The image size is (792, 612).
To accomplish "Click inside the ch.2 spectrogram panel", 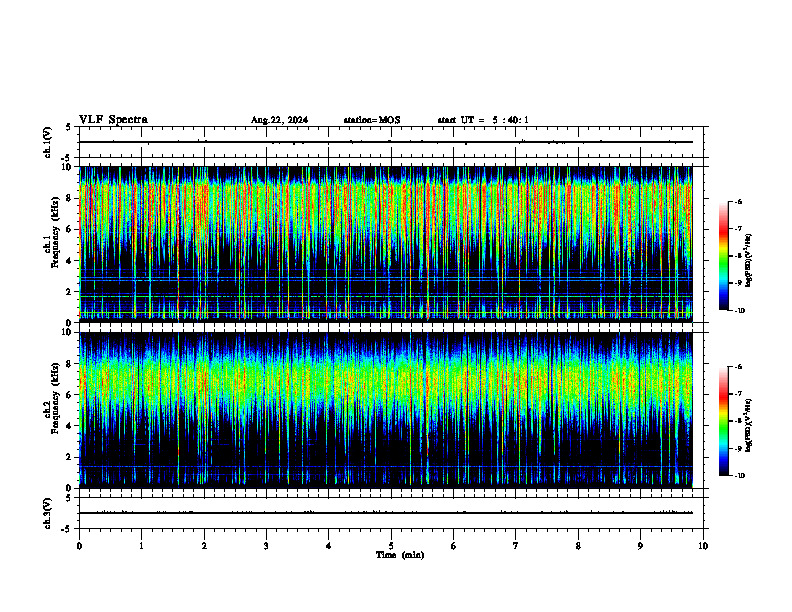I will coord(386,410).
